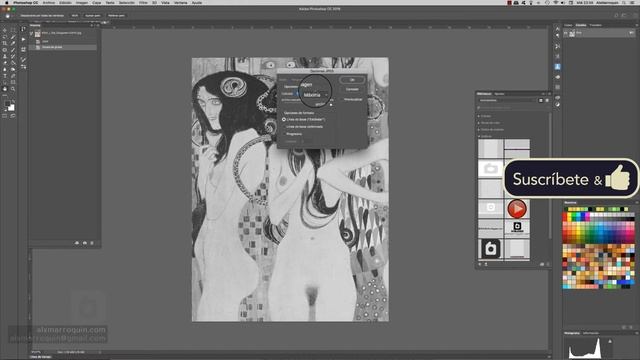Expand the third Libraries section
Image resolution: width=640 pixels, height=360 pixels.
click(479, 130)
